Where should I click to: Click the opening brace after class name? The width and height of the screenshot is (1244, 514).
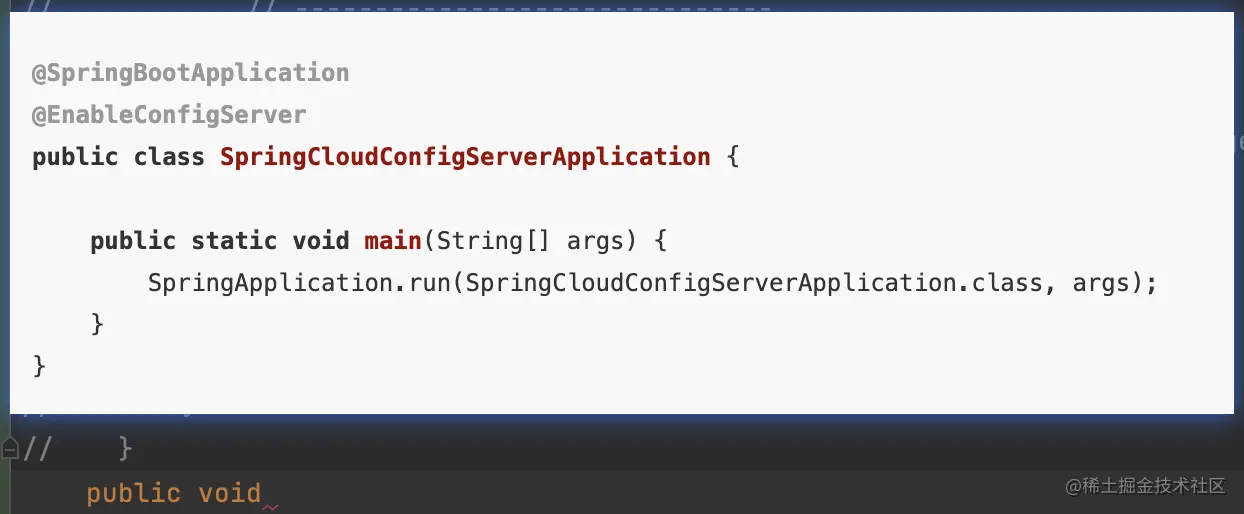pyautogui.click(x=733, y=157)
